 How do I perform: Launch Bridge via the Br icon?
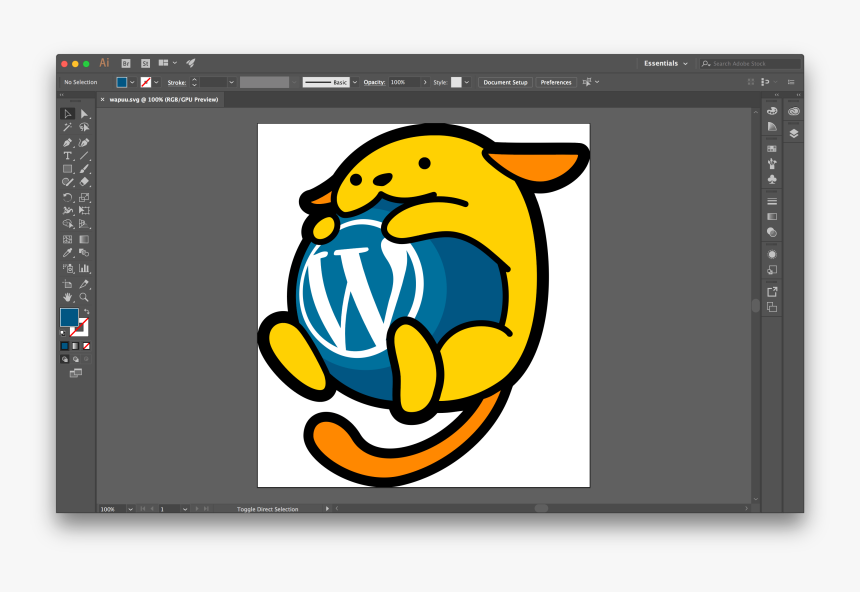click(x=126, y=64)
